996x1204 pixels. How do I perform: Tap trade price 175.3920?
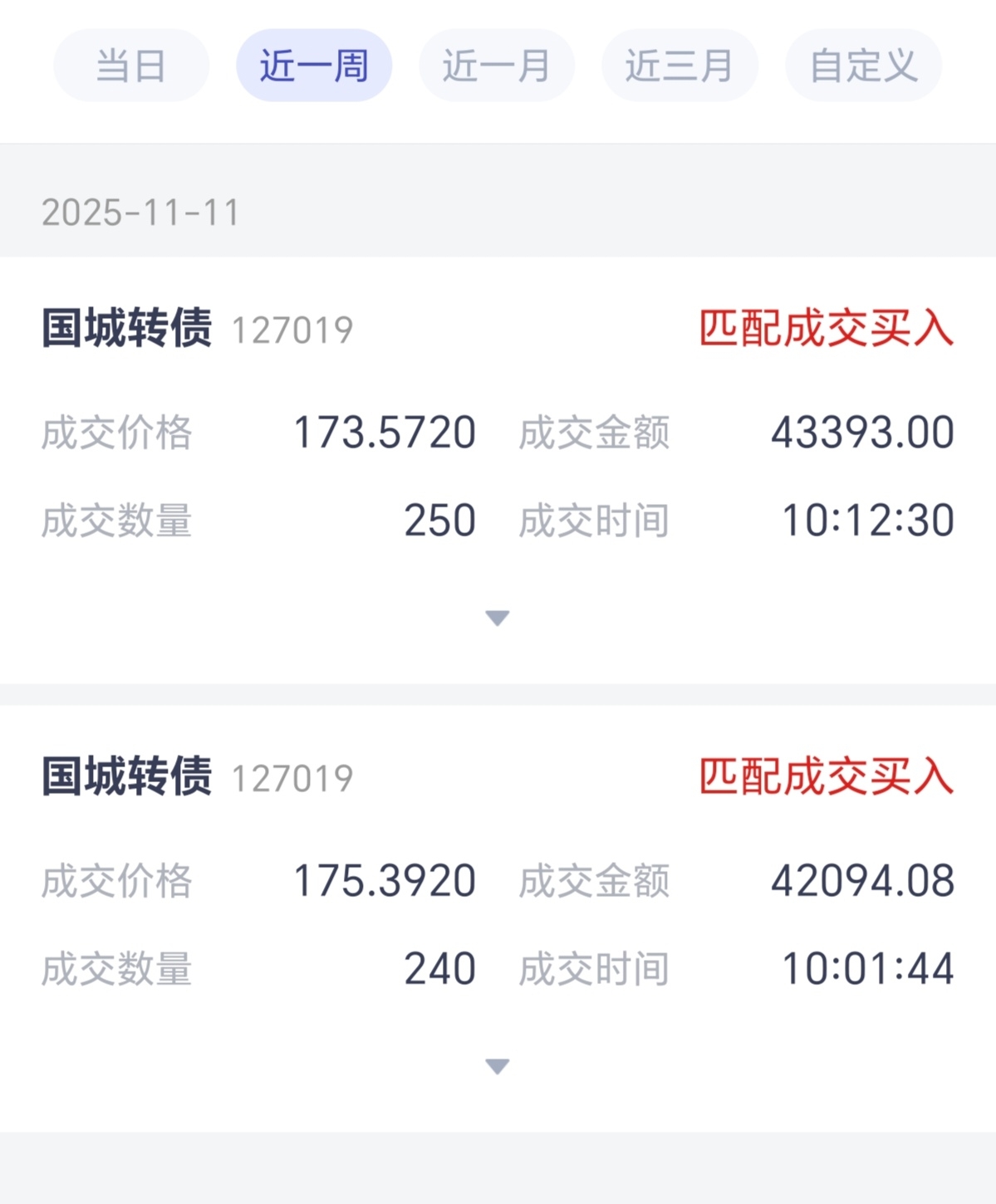385,881
